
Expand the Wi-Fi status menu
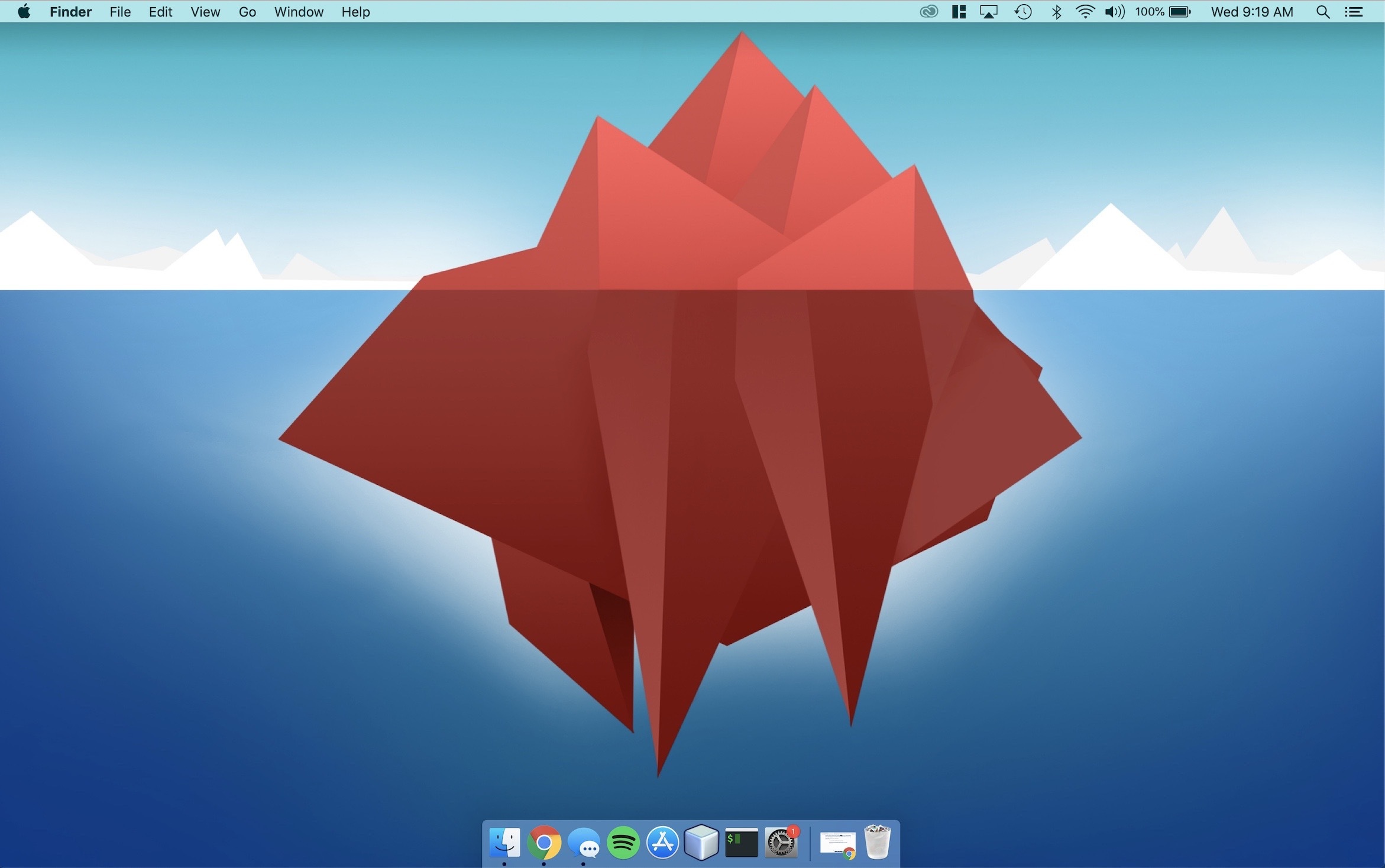click(1085, 12)
